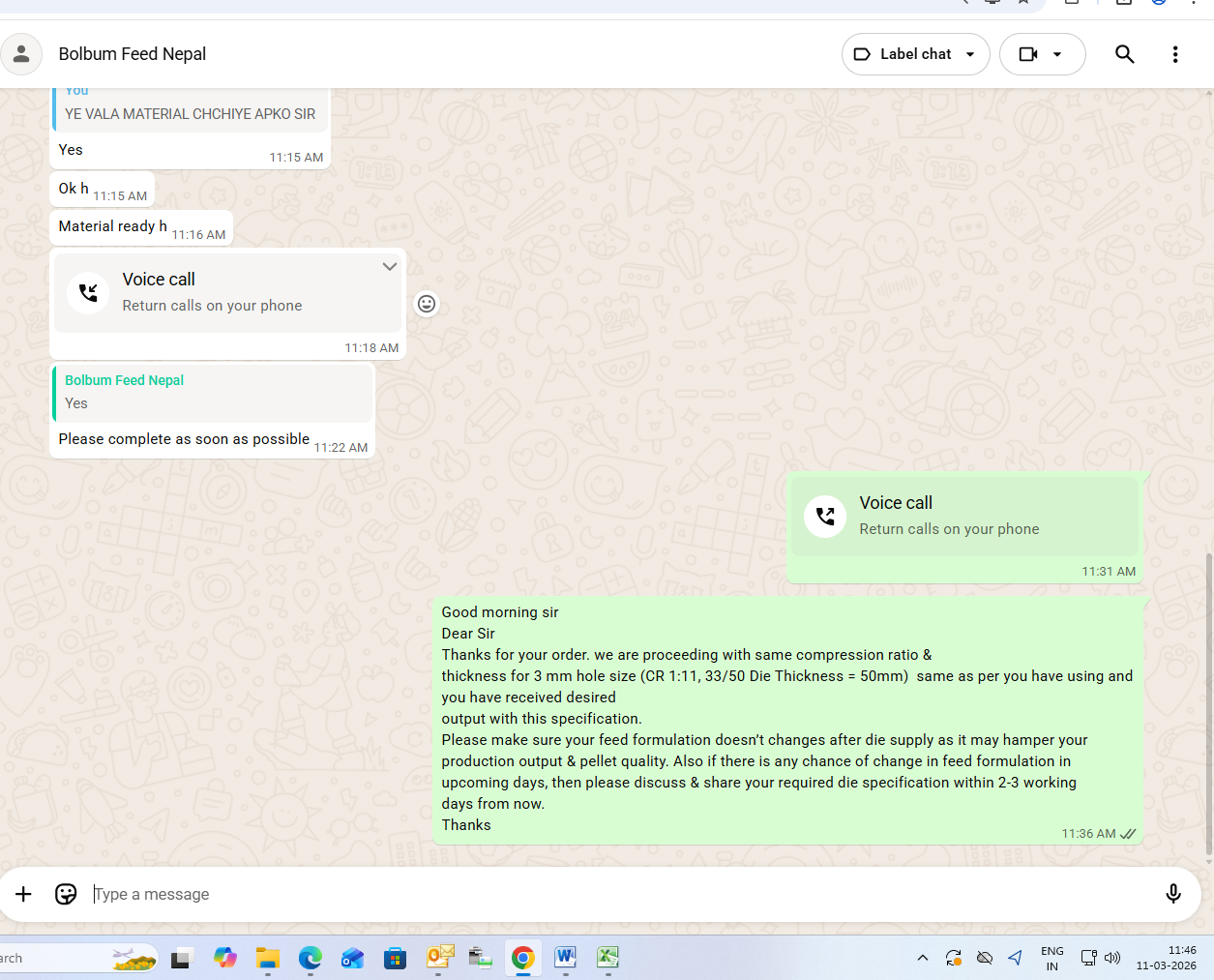Search within the chat using magnifier icon

pos(1124,54)
